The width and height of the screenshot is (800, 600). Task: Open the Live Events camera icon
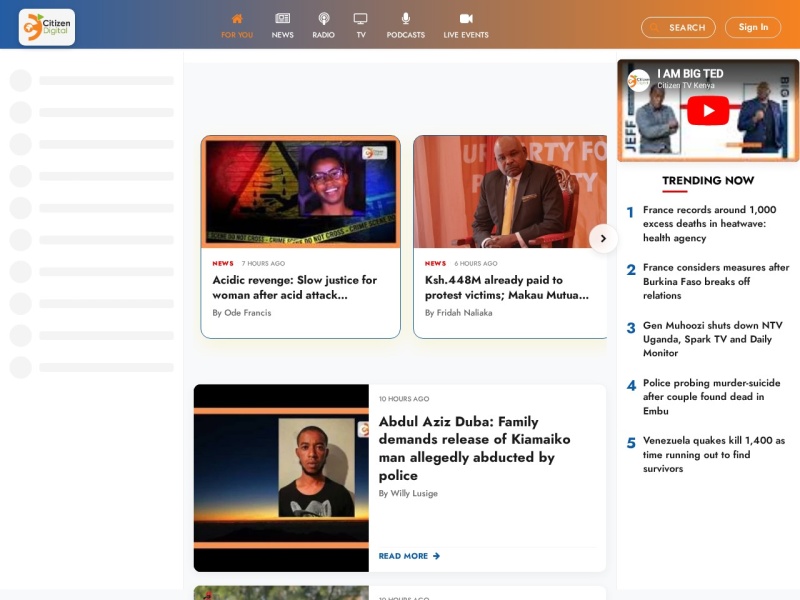tap(466, 19)
